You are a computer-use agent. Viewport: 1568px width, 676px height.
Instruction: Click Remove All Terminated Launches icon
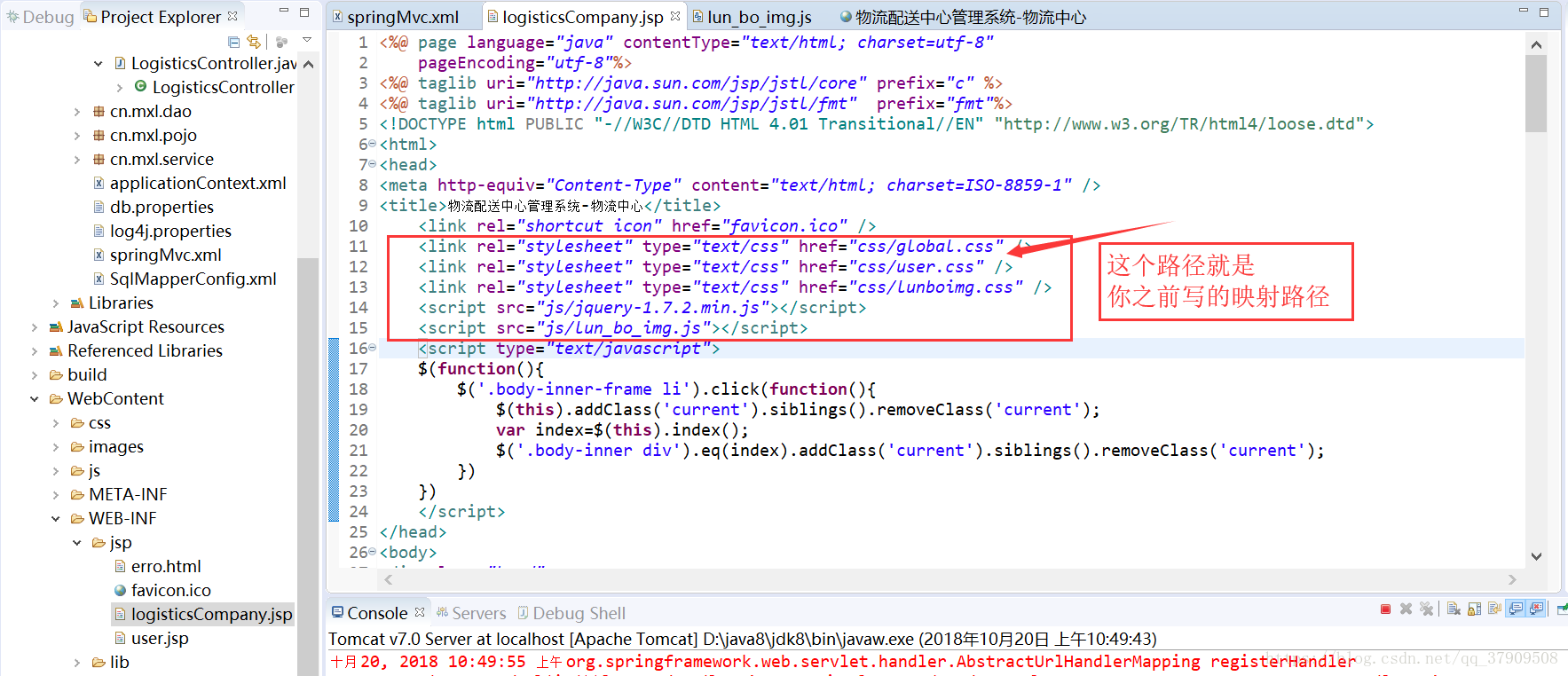pos(1426,609)
